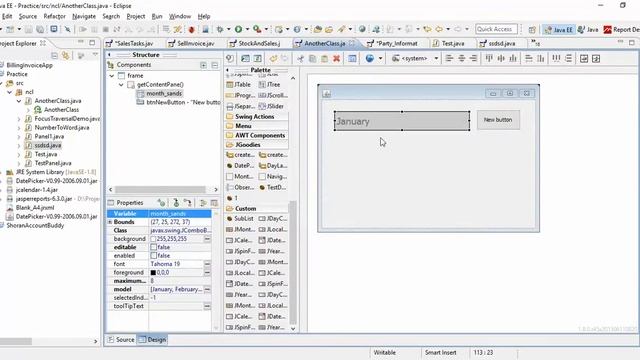The height and width of the screenshot is (360, 640).
Task: Open the AWT Components palette category
Action: click(256, 136)
